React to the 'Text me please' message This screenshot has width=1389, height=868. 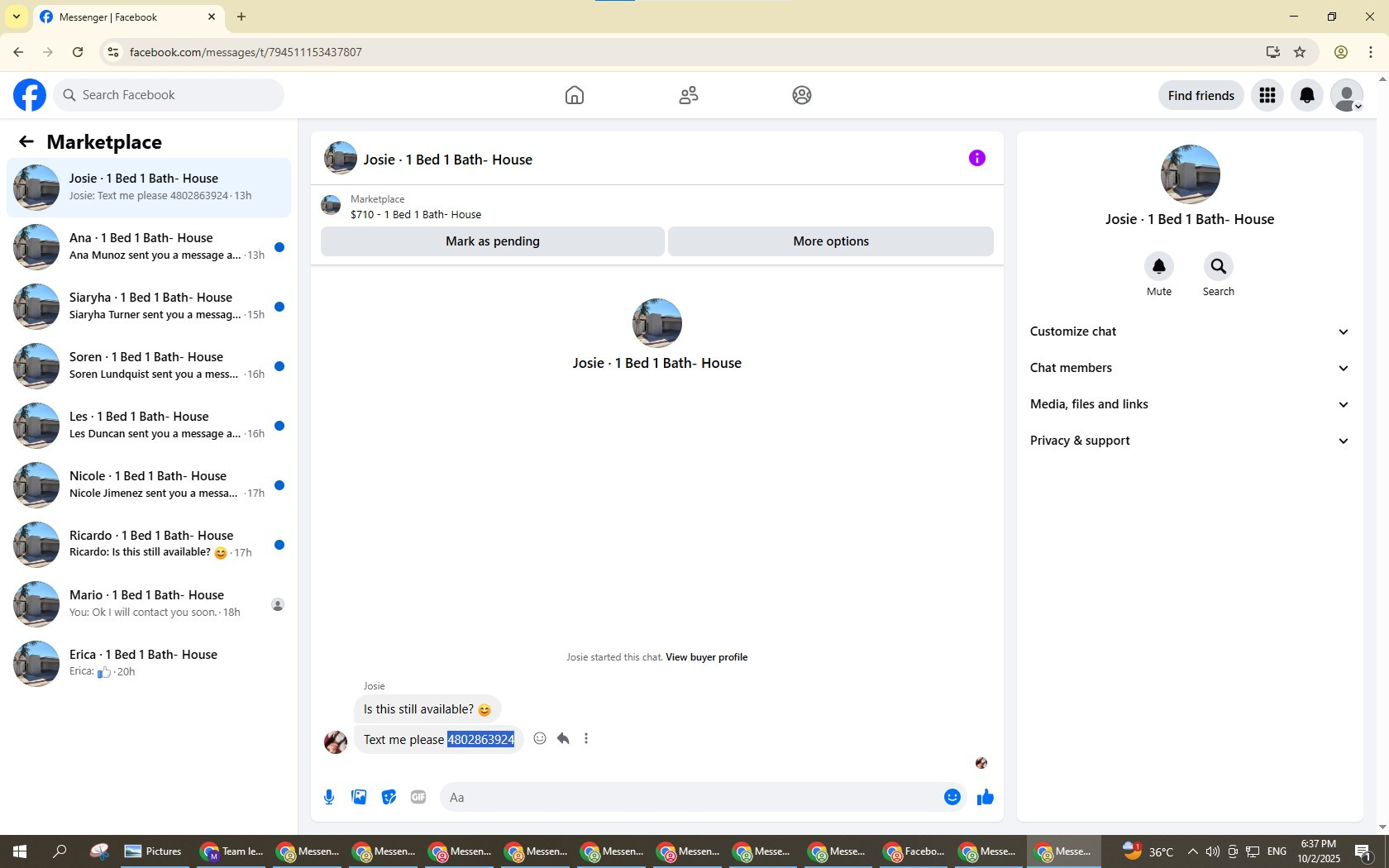(x=540, y=738)
